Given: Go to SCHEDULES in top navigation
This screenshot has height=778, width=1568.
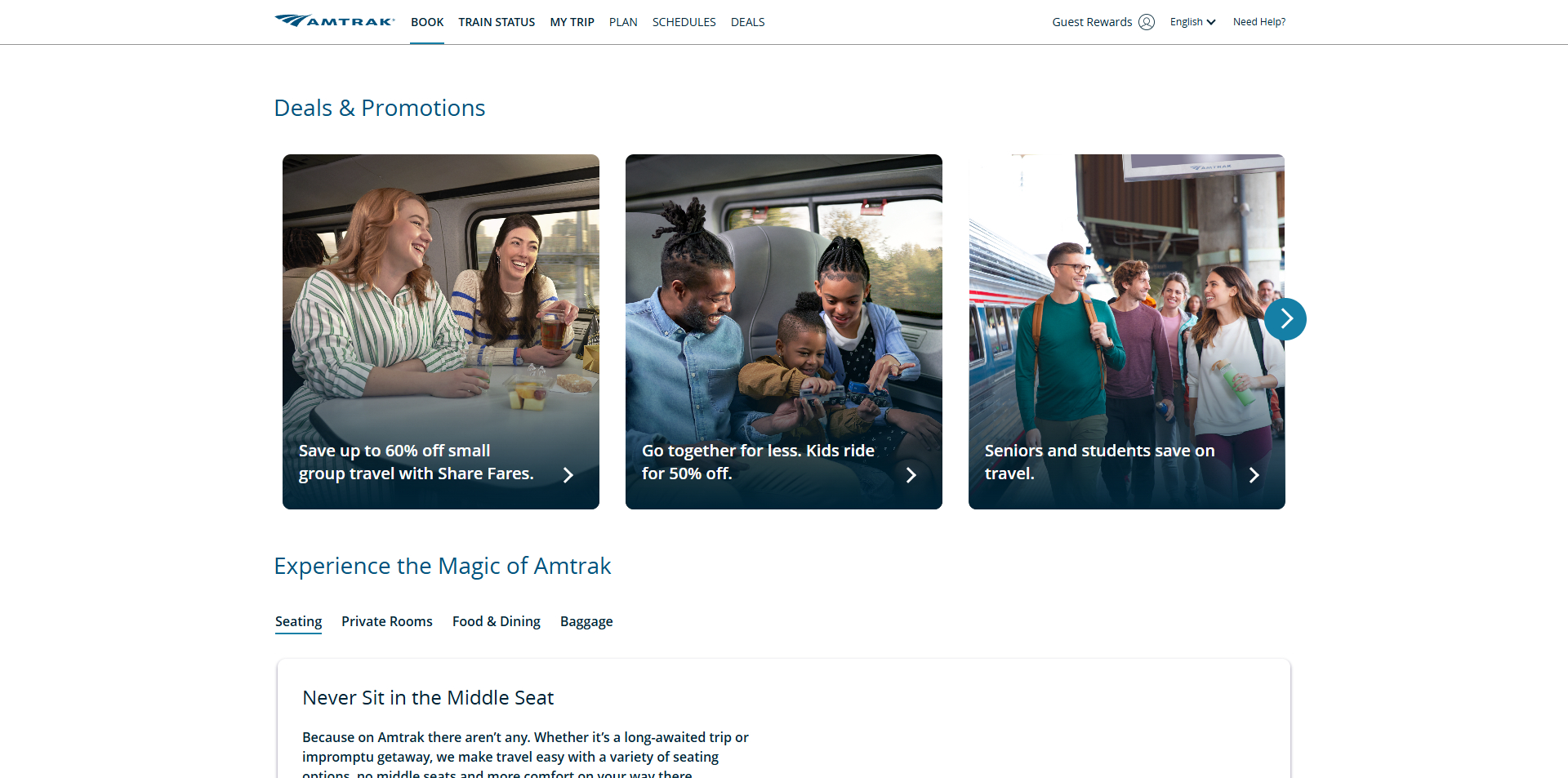Looking at the screenshot, I should pyautogui.click(x=684, y=22).
